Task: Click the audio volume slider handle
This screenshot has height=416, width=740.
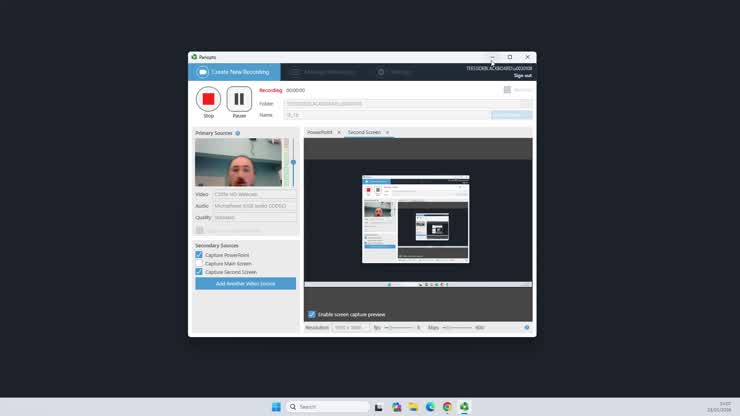Action: [293, 162]
